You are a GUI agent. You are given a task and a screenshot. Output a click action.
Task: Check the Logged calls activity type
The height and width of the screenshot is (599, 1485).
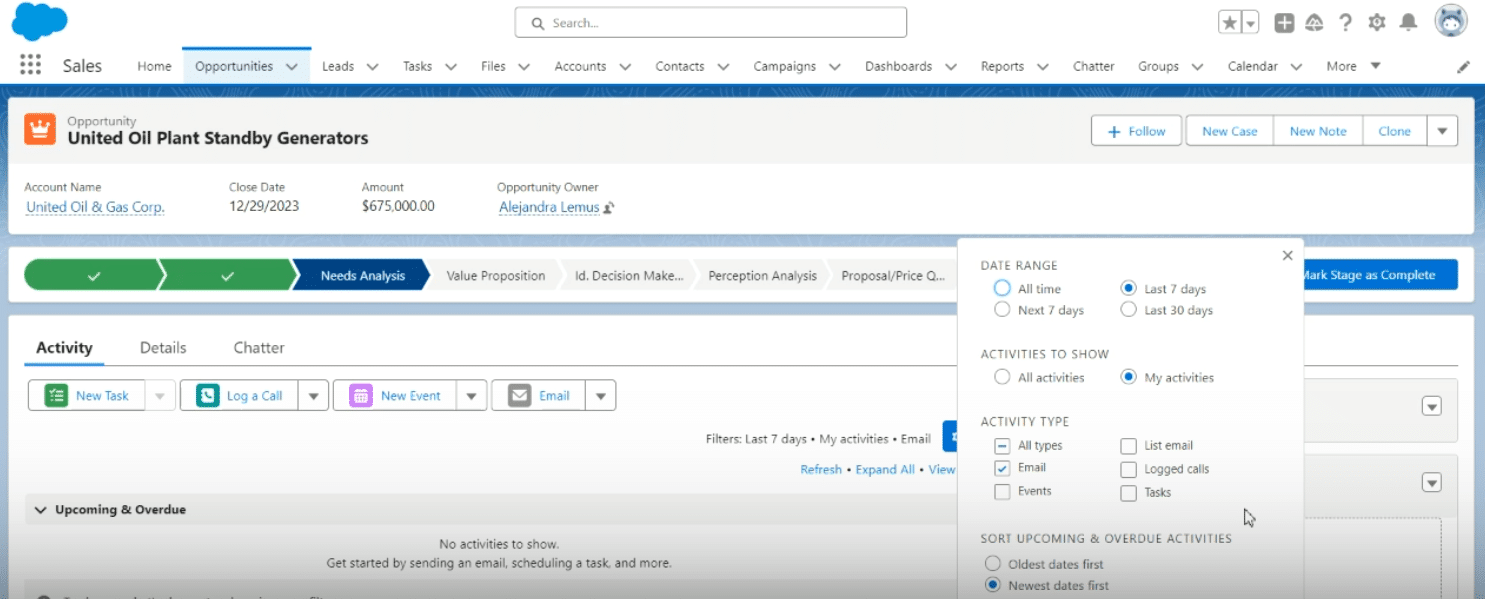[1128, 469]
